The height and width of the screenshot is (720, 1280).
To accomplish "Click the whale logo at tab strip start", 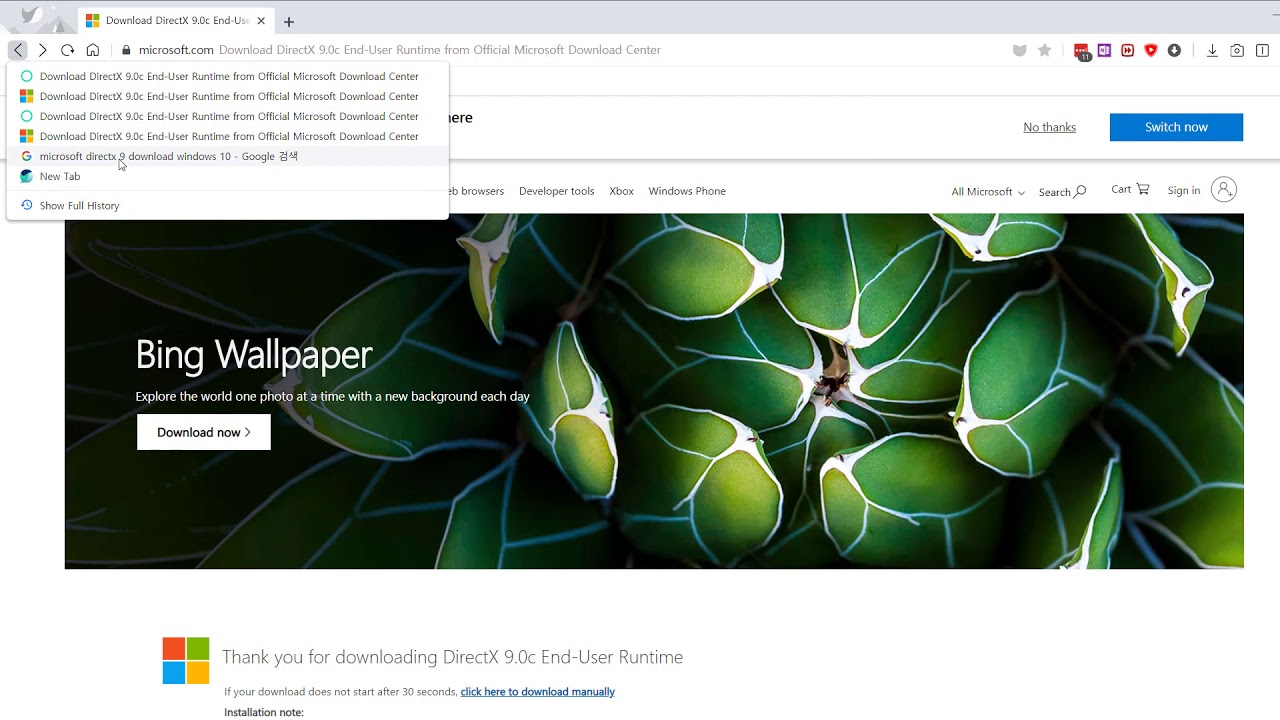I will 33,17.
